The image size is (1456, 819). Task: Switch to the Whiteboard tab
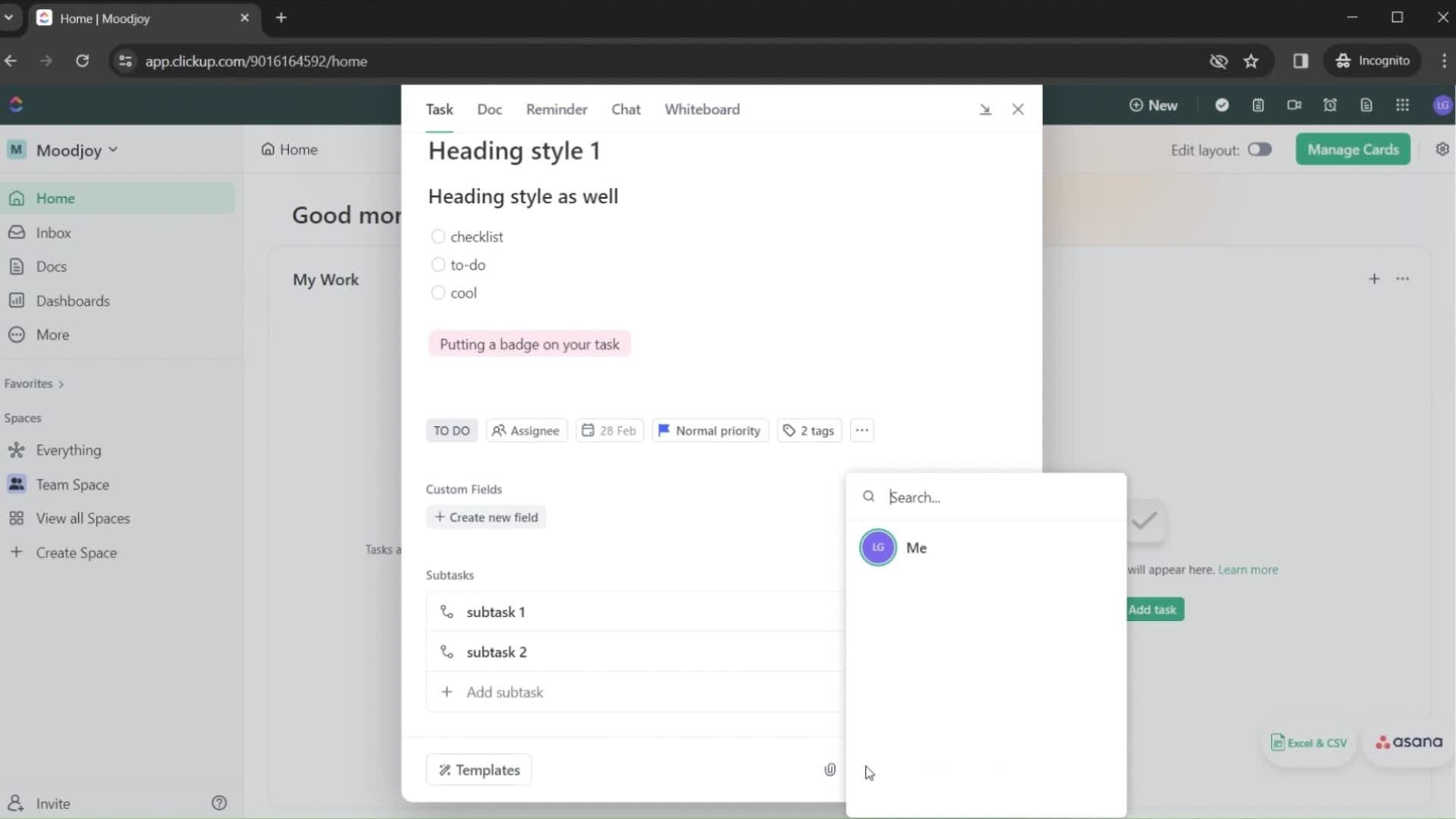click(x=702, y=109)
